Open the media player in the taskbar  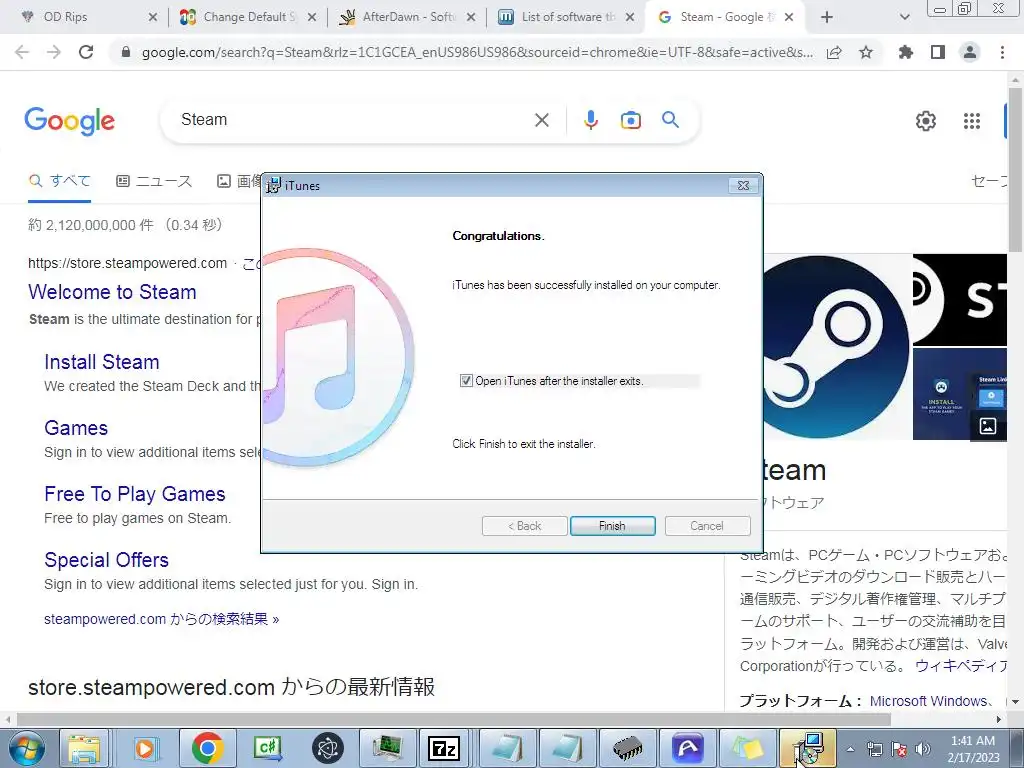[144, 749]
